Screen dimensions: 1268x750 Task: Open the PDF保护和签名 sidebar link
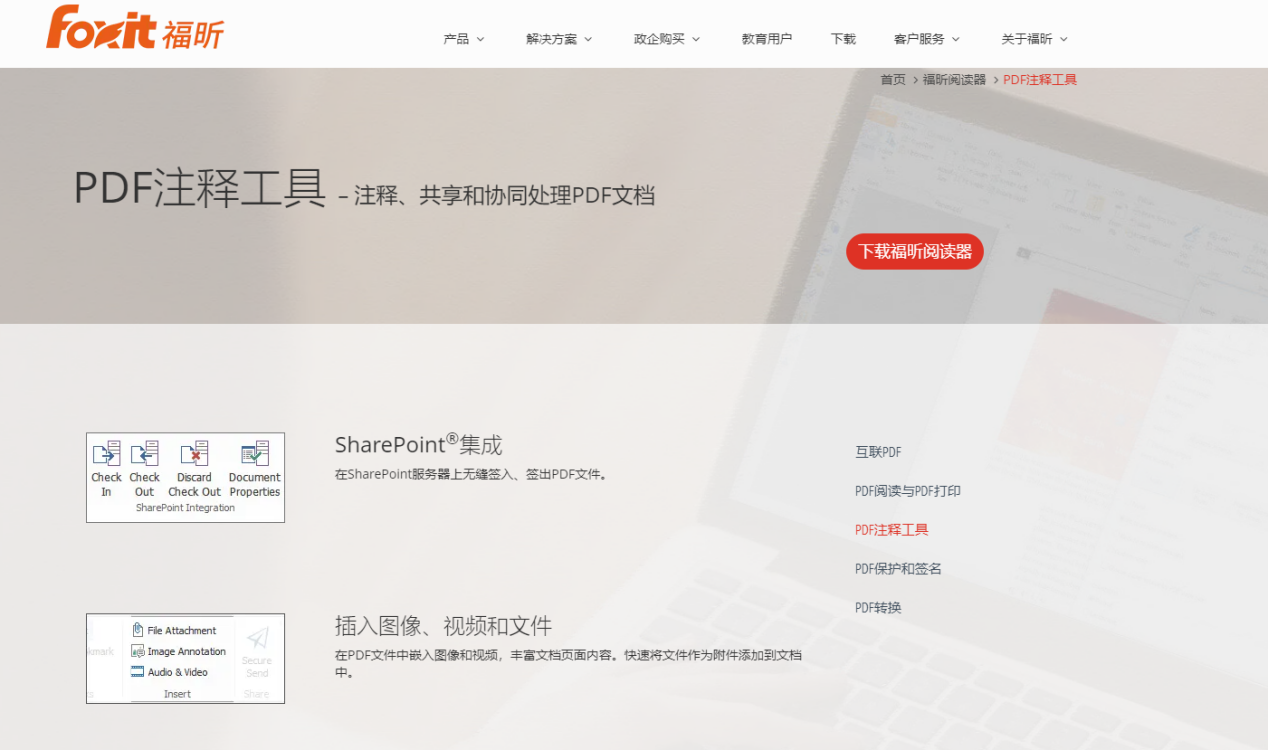(x=898, y=569)
